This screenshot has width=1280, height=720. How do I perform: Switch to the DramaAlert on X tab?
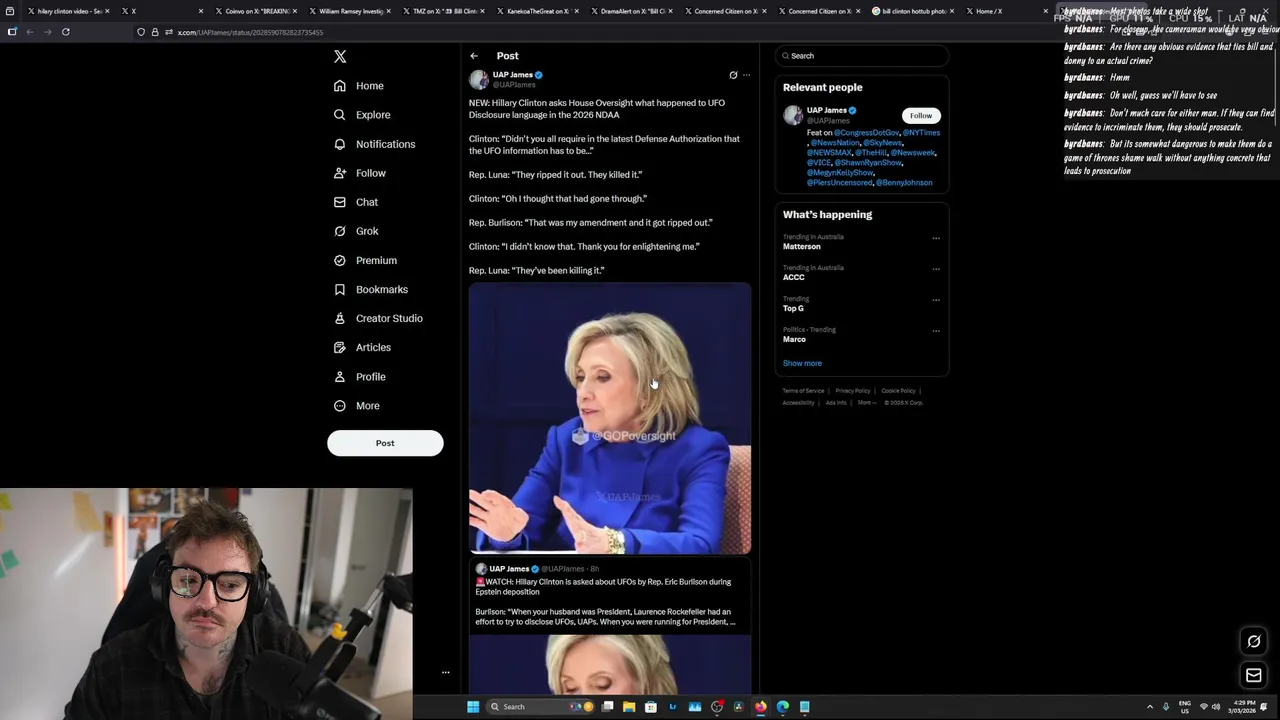pyautogui.click(x=632, y=11)
